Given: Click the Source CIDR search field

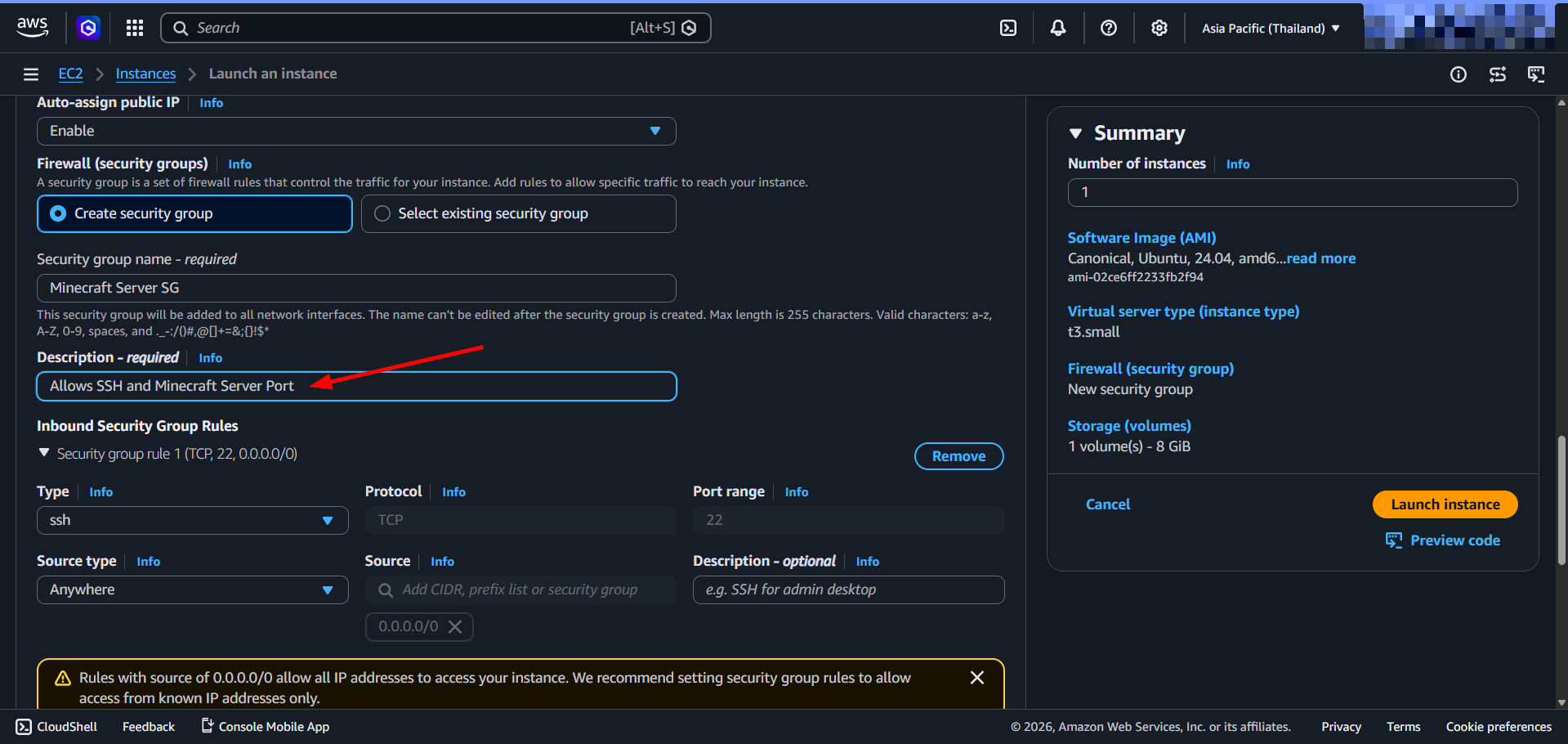Looking at the screenshot, I should [x=520, y=589].
